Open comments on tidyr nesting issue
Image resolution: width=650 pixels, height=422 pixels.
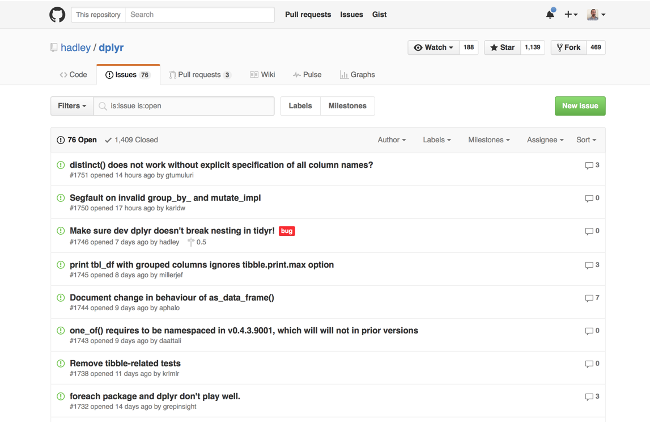[x=592, y=231]
